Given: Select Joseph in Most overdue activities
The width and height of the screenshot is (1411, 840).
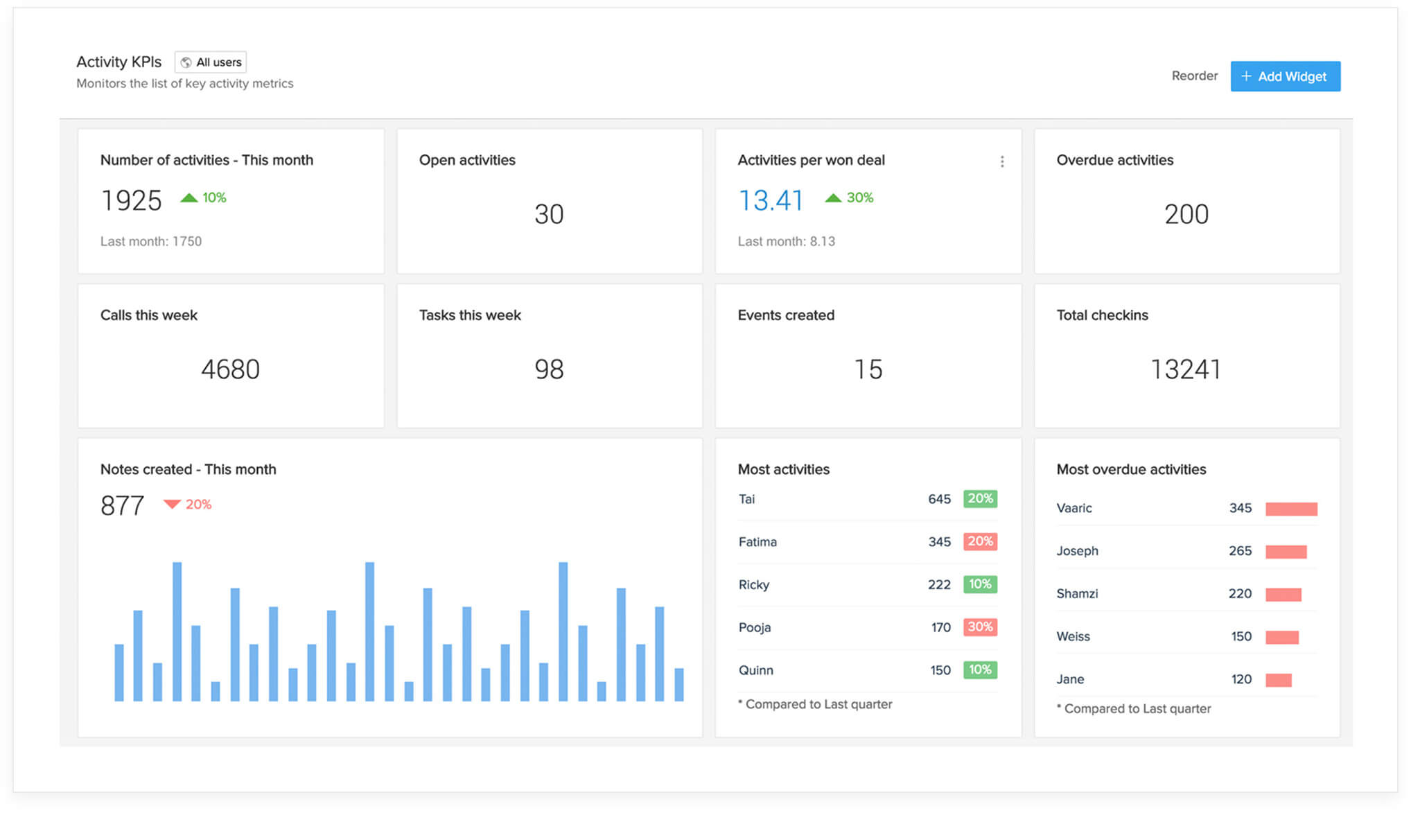Looking at the screenshot, I should click(x=1077, y=551).
